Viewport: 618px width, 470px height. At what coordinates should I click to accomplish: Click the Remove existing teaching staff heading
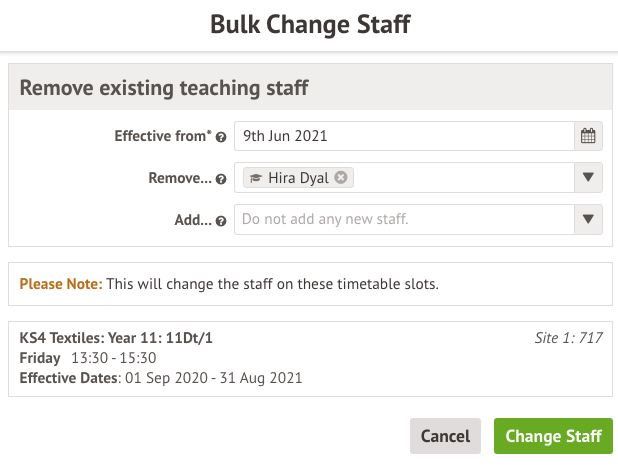point(164,88)
